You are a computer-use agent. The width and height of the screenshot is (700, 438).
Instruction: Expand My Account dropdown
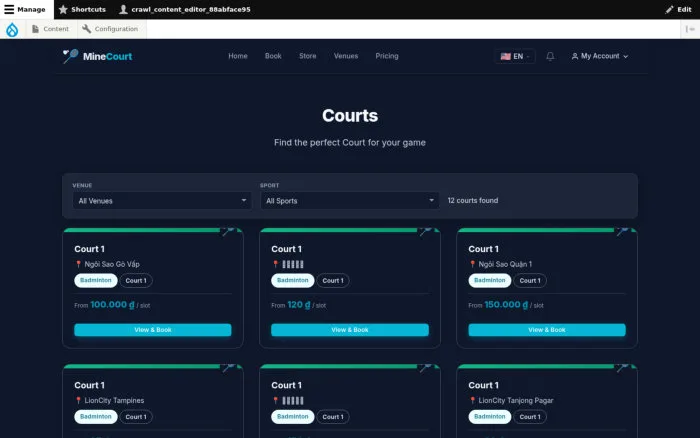(600, 56)
